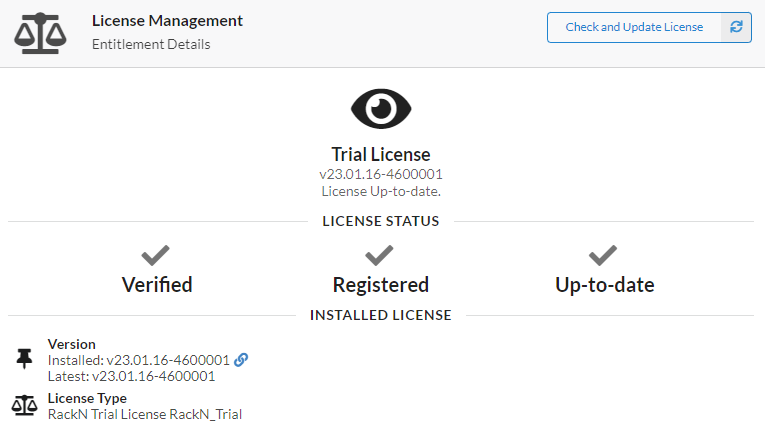Screen dimensions: 765x430
Task: Click the INSTALLED LICENSE section divider
Action: pos(381,315)
